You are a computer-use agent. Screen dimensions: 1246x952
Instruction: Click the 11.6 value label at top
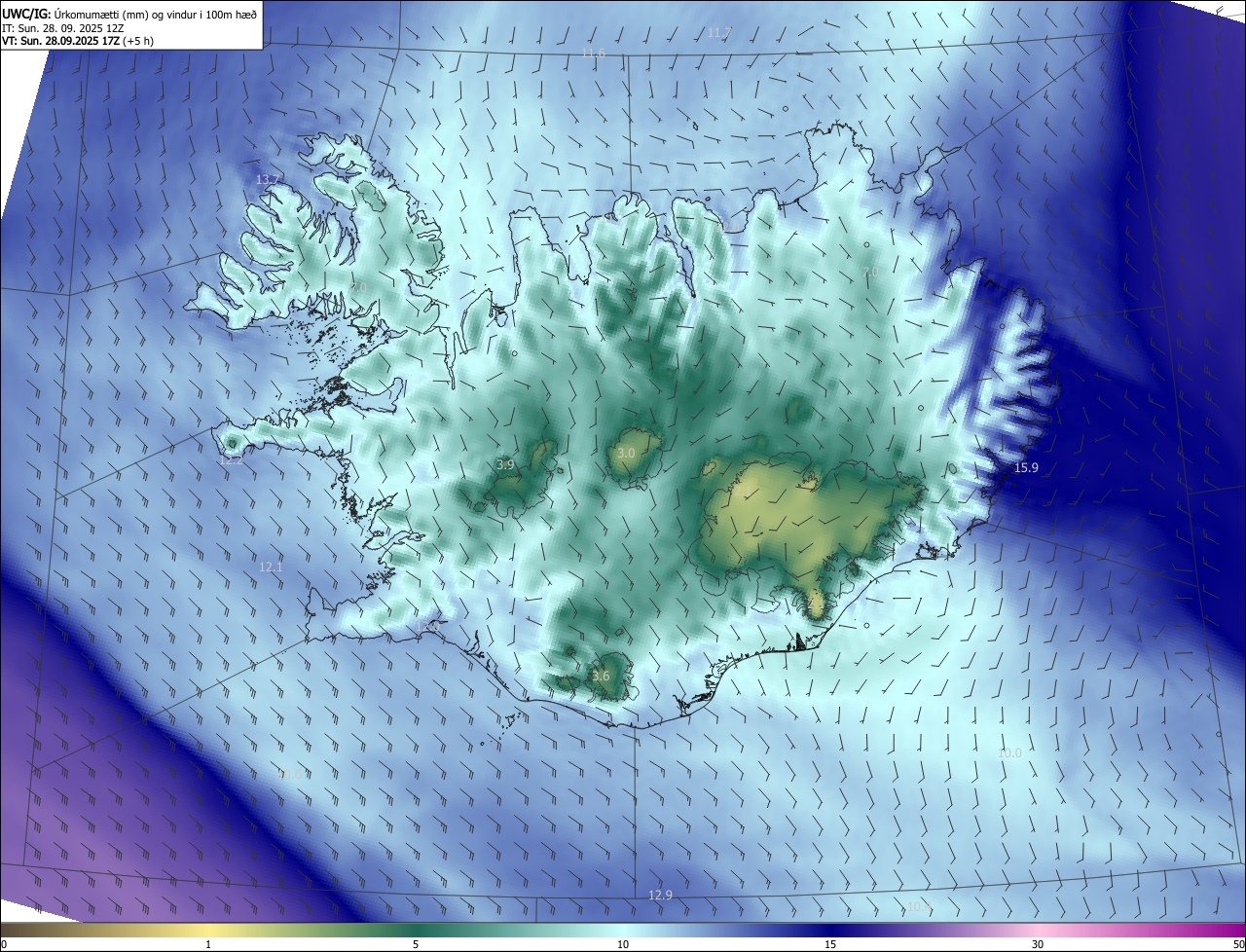coord(593,53)
